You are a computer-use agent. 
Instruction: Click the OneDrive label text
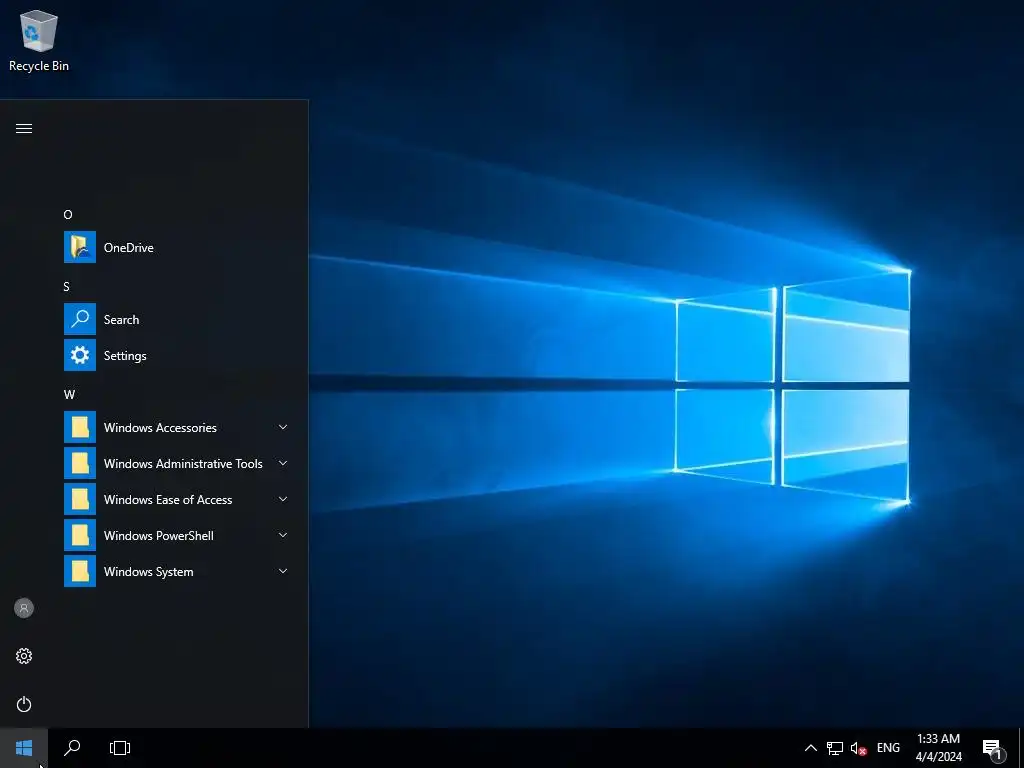[x=129, y=248]
